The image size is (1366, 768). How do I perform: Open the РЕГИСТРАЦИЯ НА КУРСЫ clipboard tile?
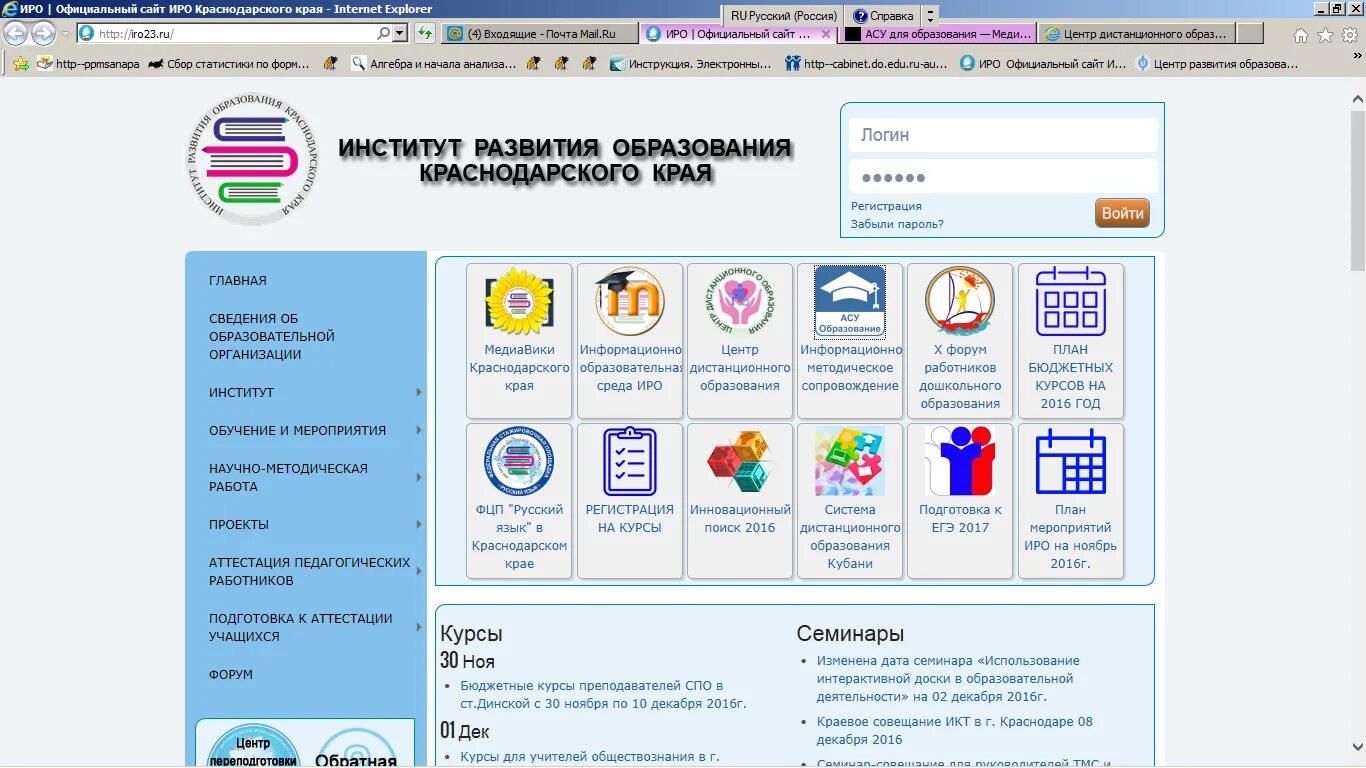(x=629, y=500)
